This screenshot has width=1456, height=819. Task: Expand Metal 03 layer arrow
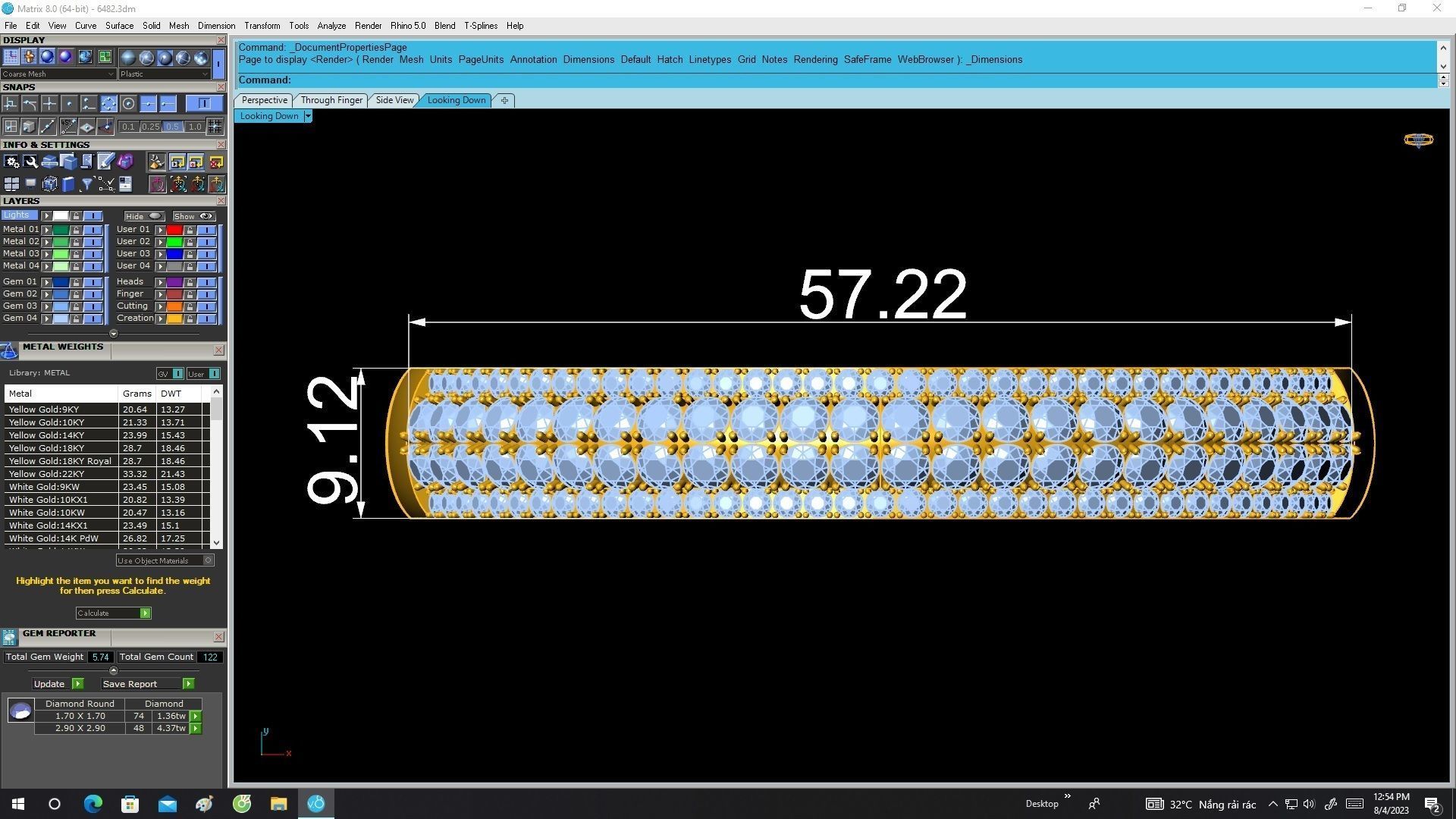pyautogui.click(x=46, y=254)
